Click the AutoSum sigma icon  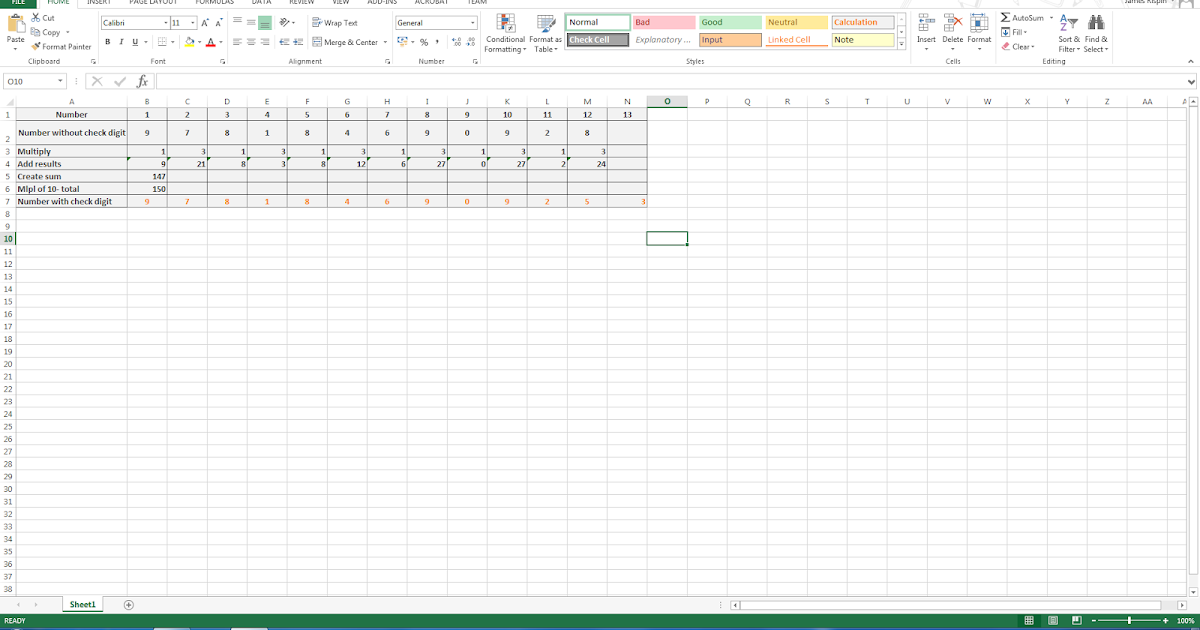(1005, 18)
